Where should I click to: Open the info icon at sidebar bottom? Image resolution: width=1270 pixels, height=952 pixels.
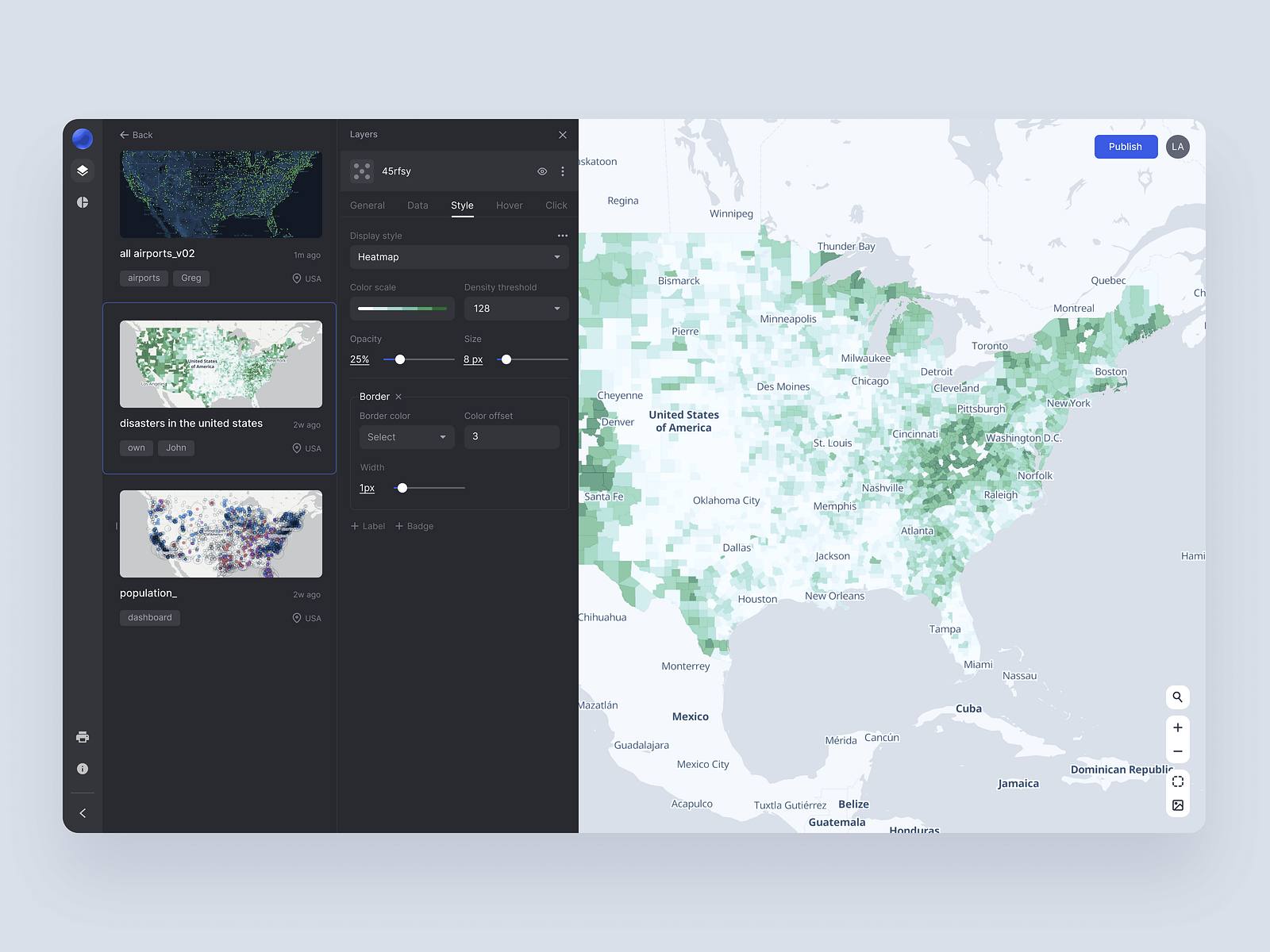pyautogui.click(x=83, y=768)
